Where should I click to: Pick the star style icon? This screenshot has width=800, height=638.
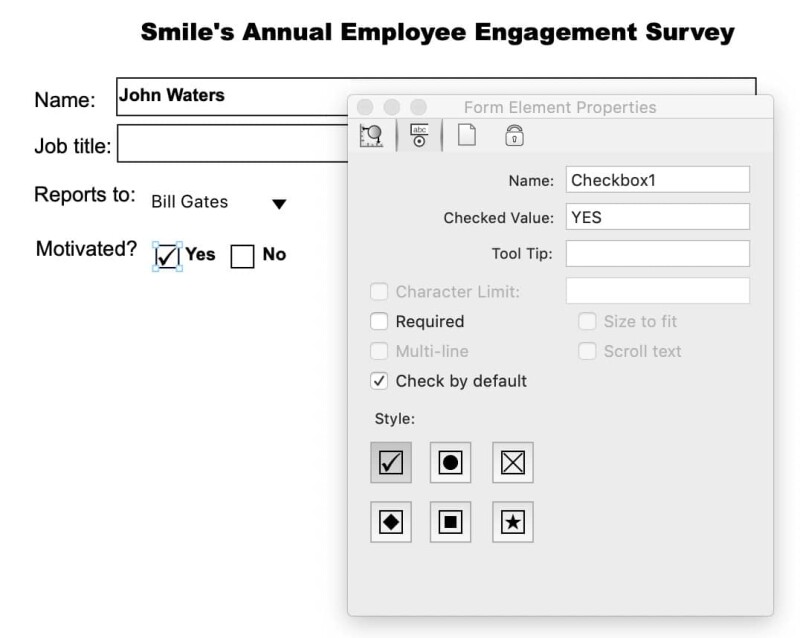click(513, 522)
